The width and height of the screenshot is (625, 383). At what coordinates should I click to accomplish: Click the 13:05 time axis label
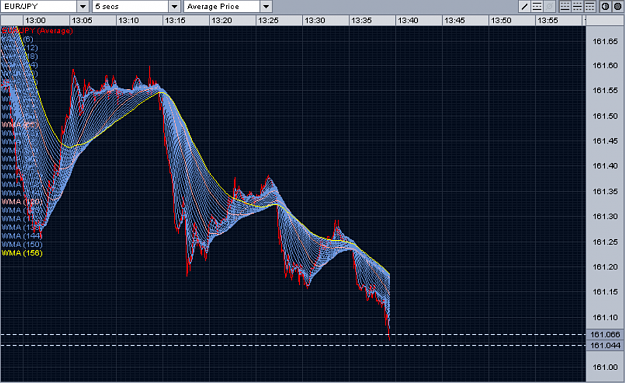click(82, 20)
